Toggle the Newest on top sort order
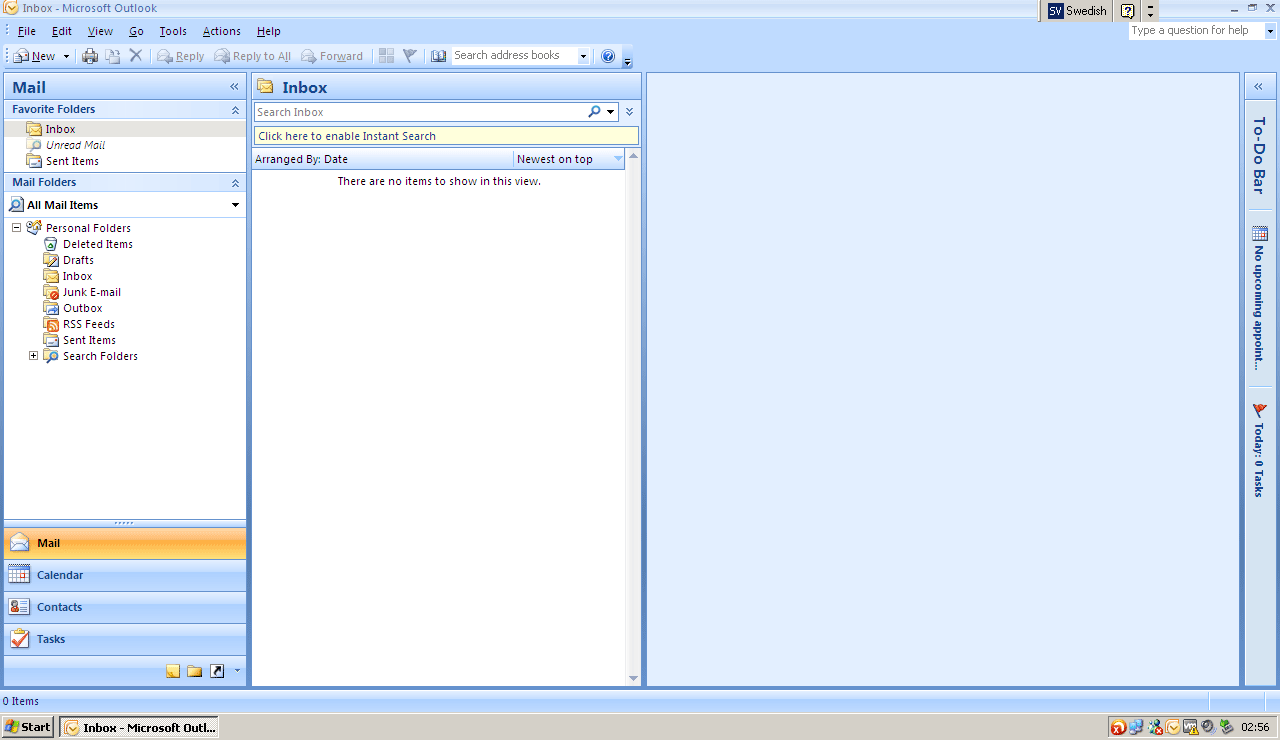Screen dimensions: 1280x740 coord(570,159)
